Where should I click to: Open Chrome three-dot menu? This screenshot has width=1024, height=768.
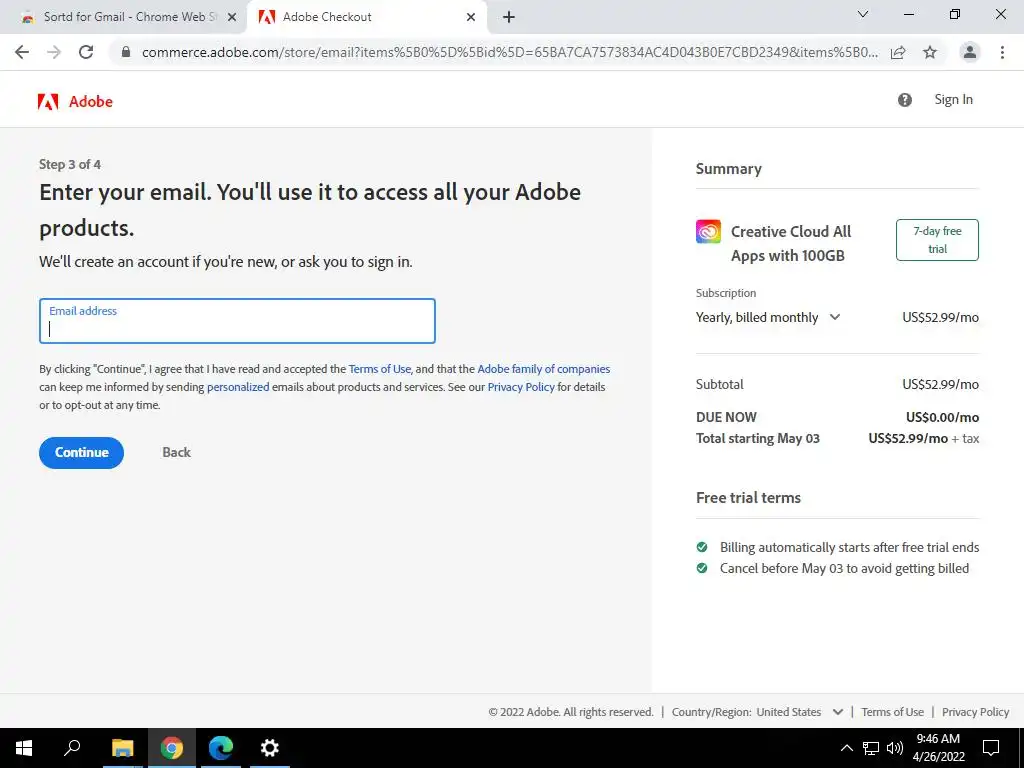tap(1002, 52)
